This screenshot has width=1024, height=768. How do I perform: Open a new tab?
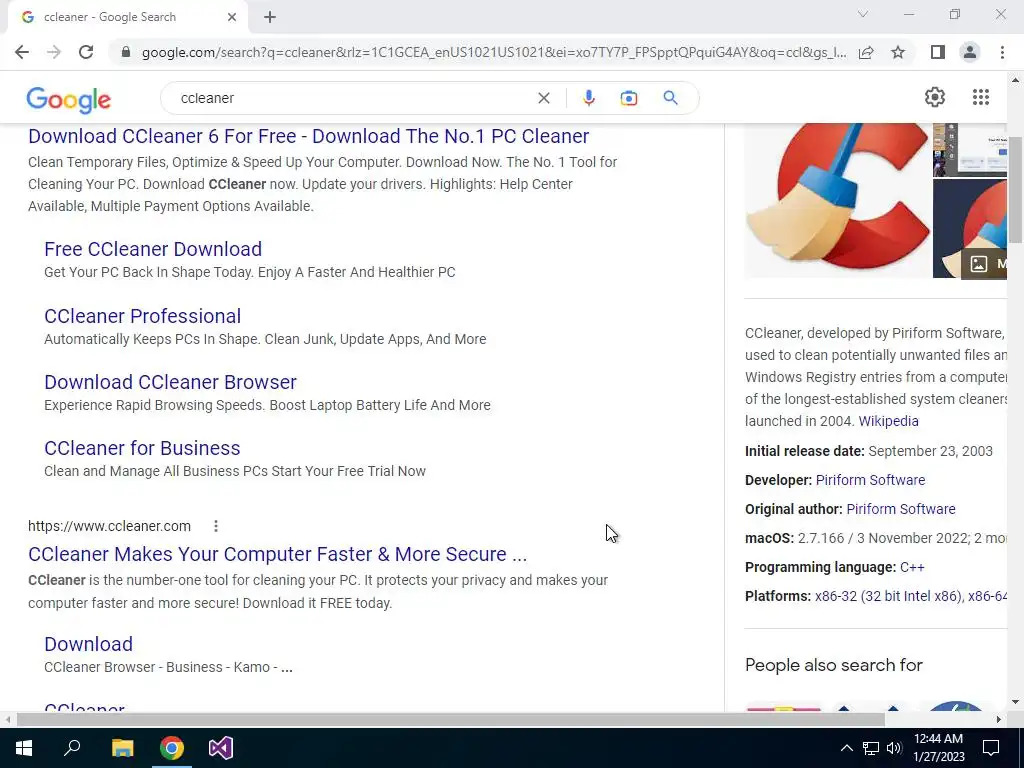(x=270, y=18)
